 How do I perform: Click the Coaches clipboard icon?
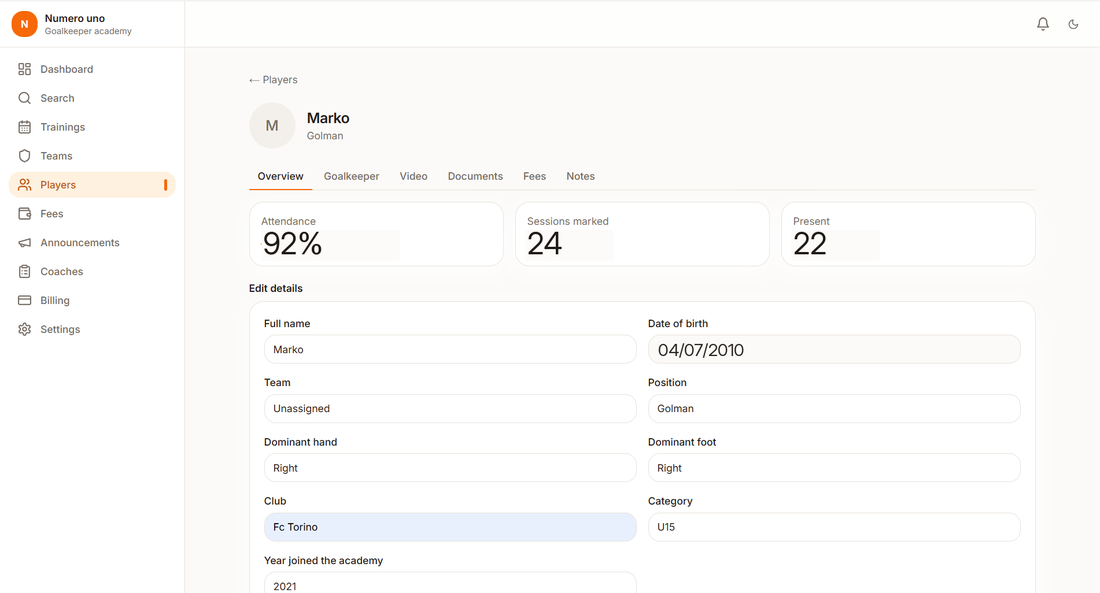click(25, 272)
